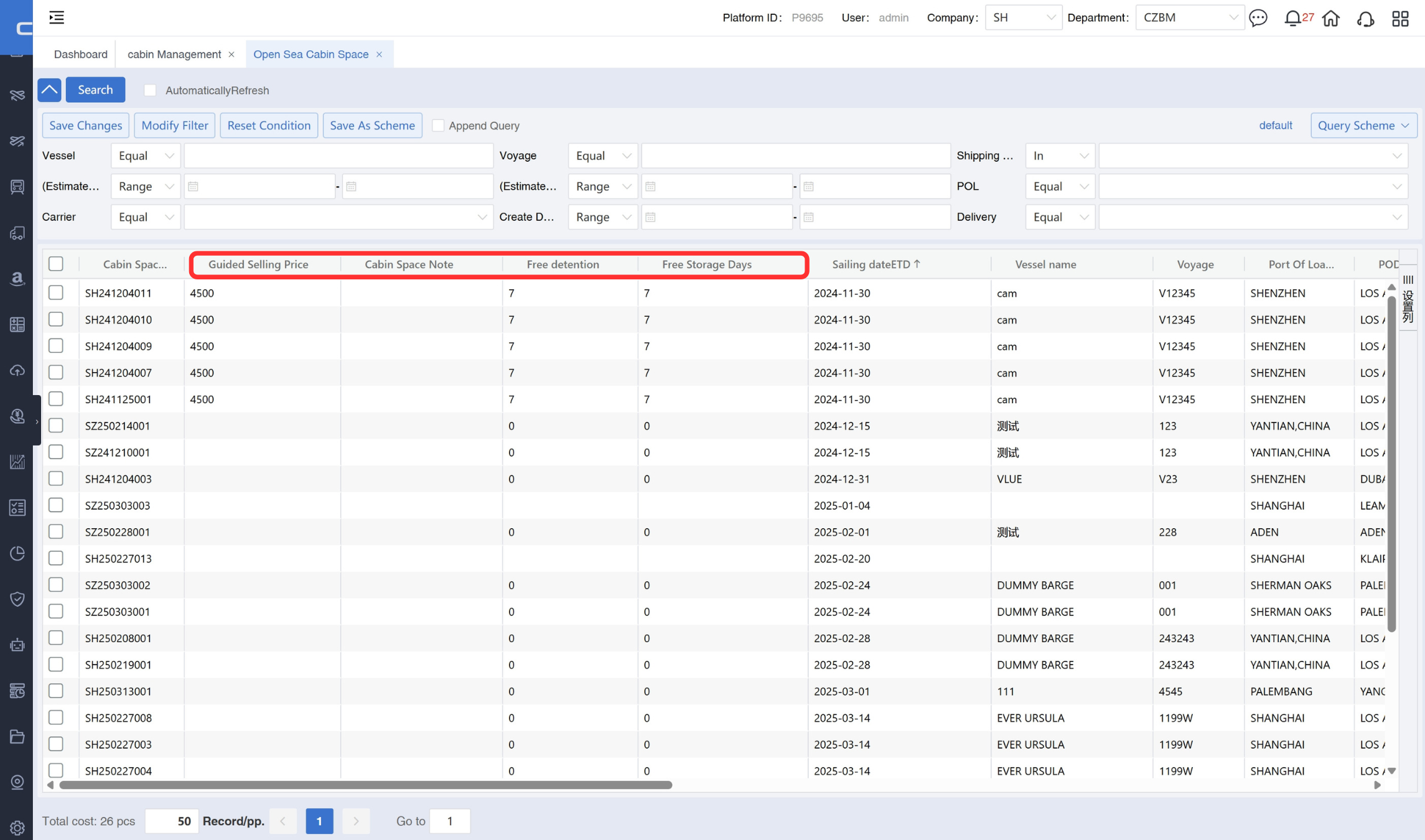Open the currency globe sidebar icon

(17, 416)
